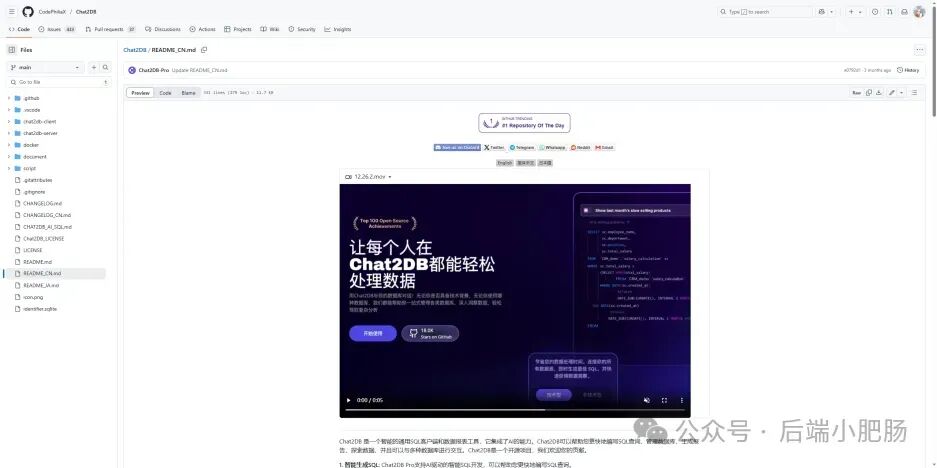Click the video progress bar
Image resolution: width=937 pixels, height=468 pixels.
click(515, 410)
